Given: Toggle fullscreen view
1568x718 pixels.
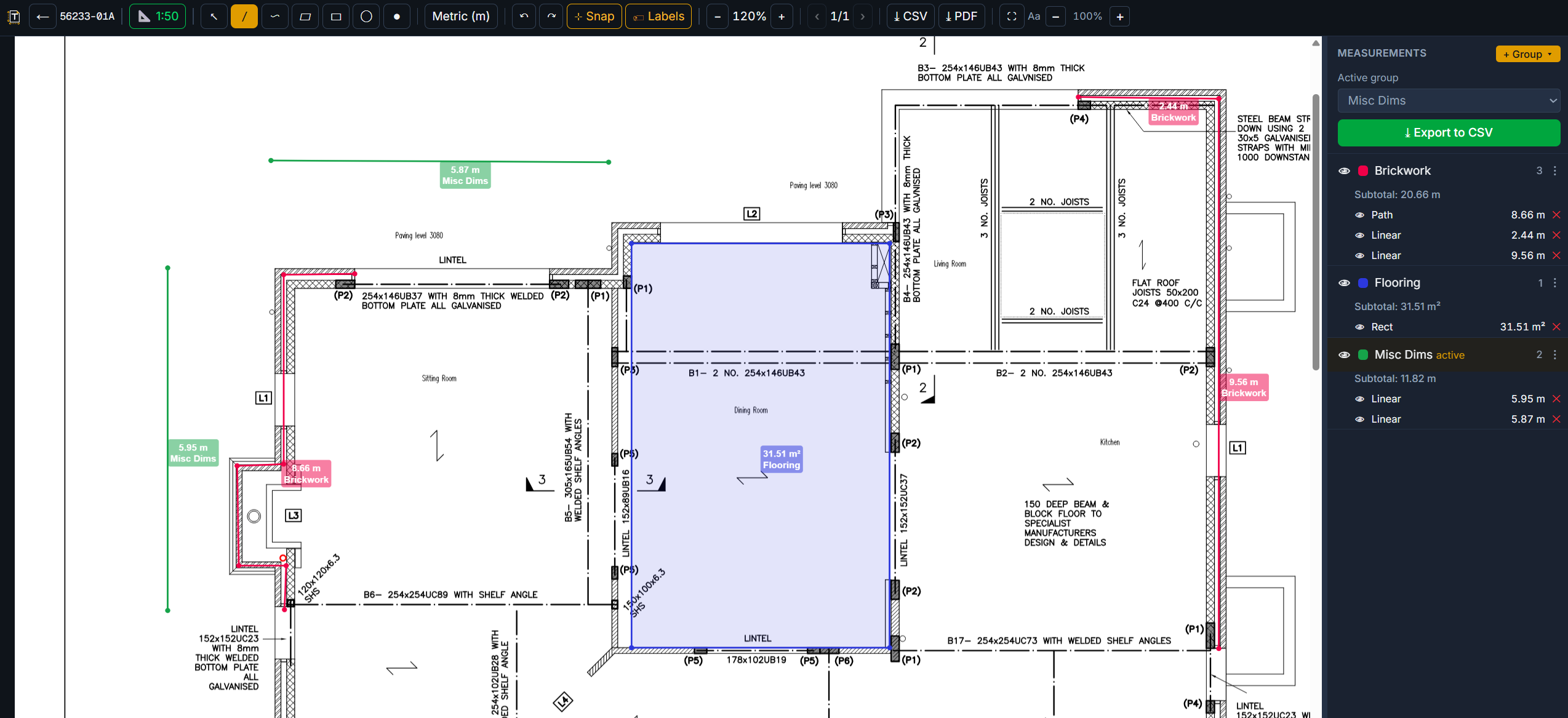Looking at the screenshot, I should 1011,17.
